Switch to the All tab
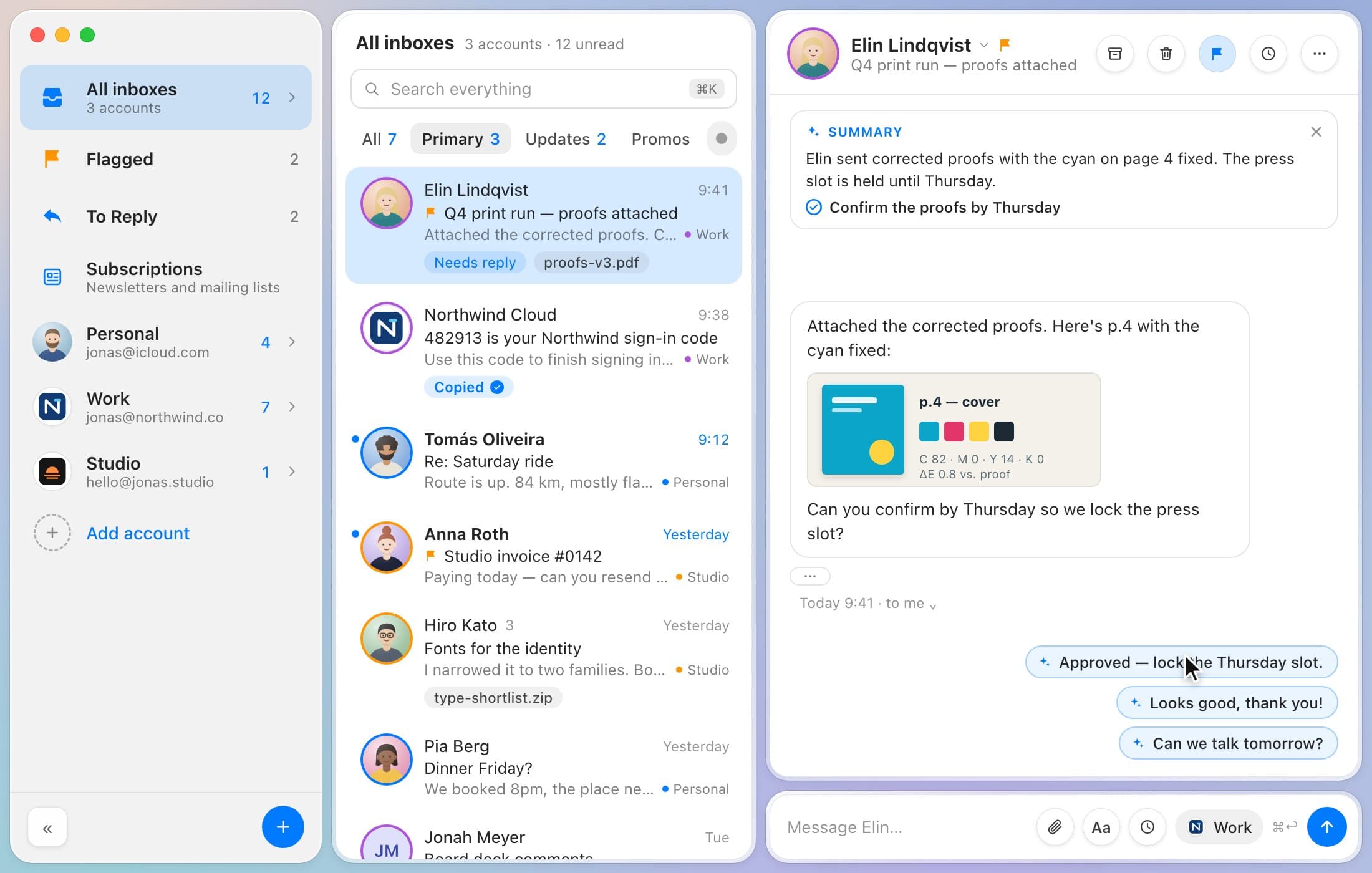The width and height of the screenshot is (1372, 873). tap(379, 138)
